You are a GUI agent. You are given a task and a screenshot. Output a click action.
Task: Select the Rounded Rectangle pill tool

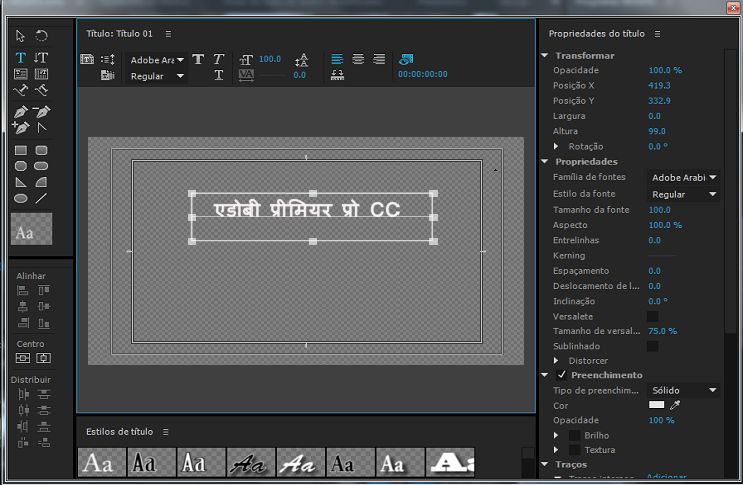pos(41,166)
